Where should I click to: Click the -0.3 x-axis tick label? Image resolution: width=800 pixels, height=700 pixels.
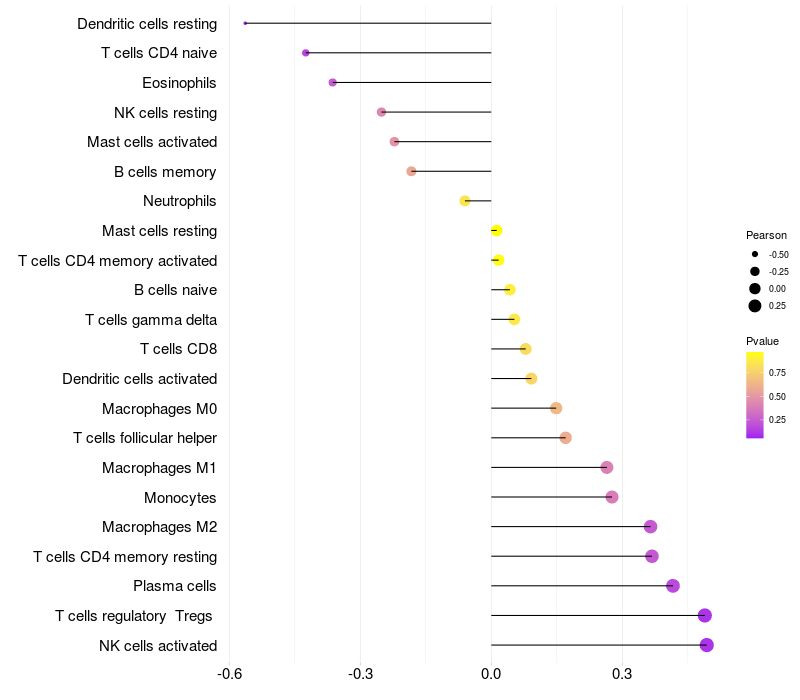point(360,674)
